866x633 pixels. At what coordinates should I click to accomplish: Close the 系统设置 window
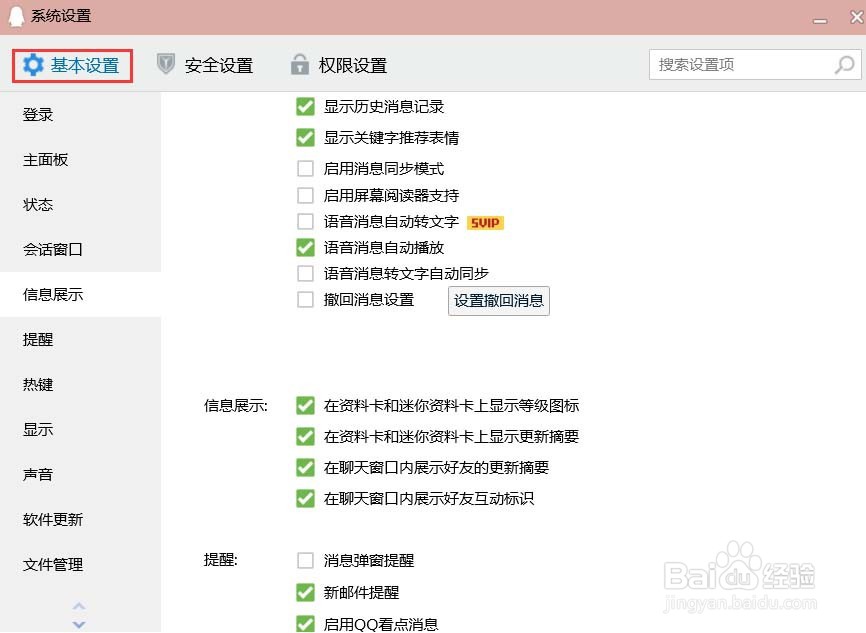coord(857,18)
